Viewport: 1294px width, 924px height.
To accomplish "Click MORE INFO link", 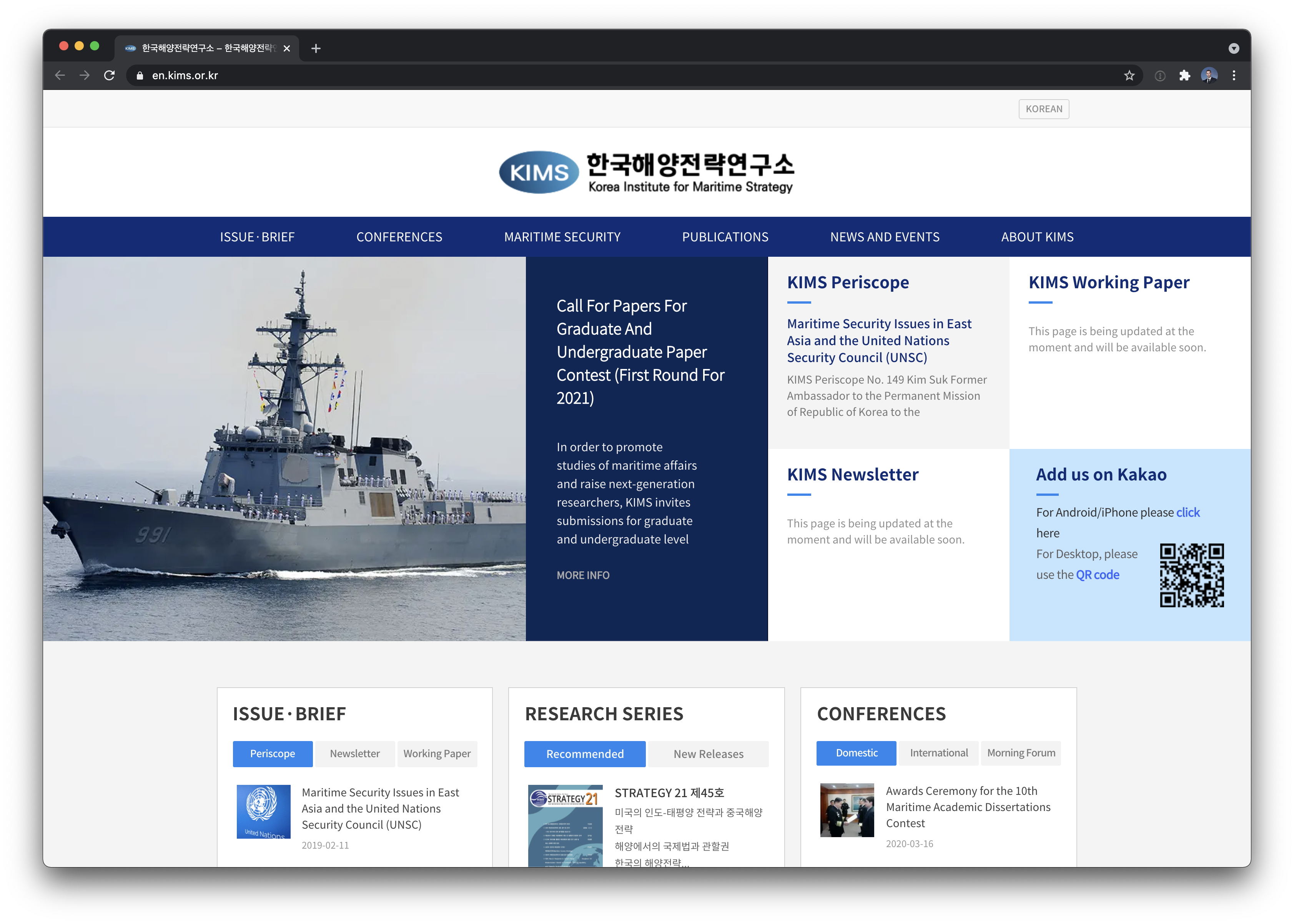I will coord(583,576).
